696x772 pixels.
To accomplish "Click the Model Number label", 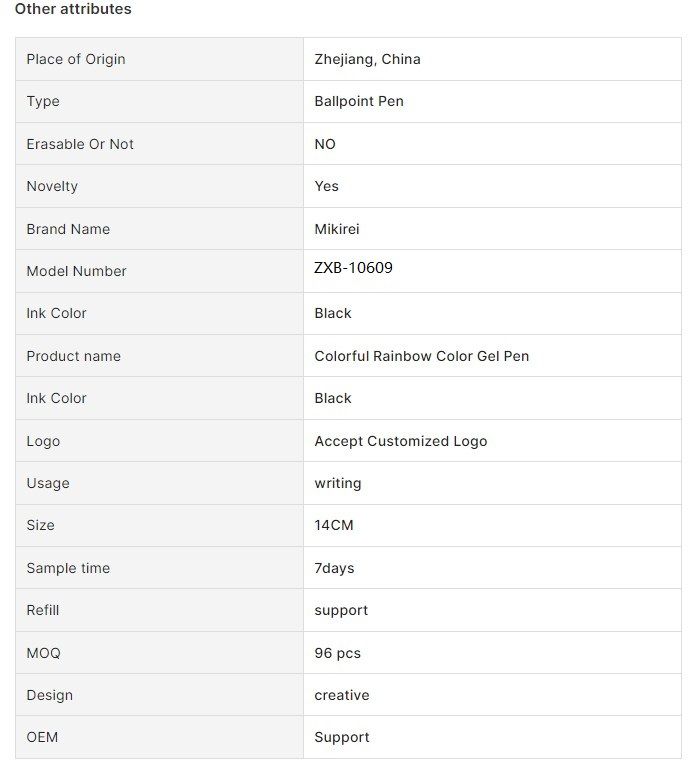I will click(x=76, y=271).
